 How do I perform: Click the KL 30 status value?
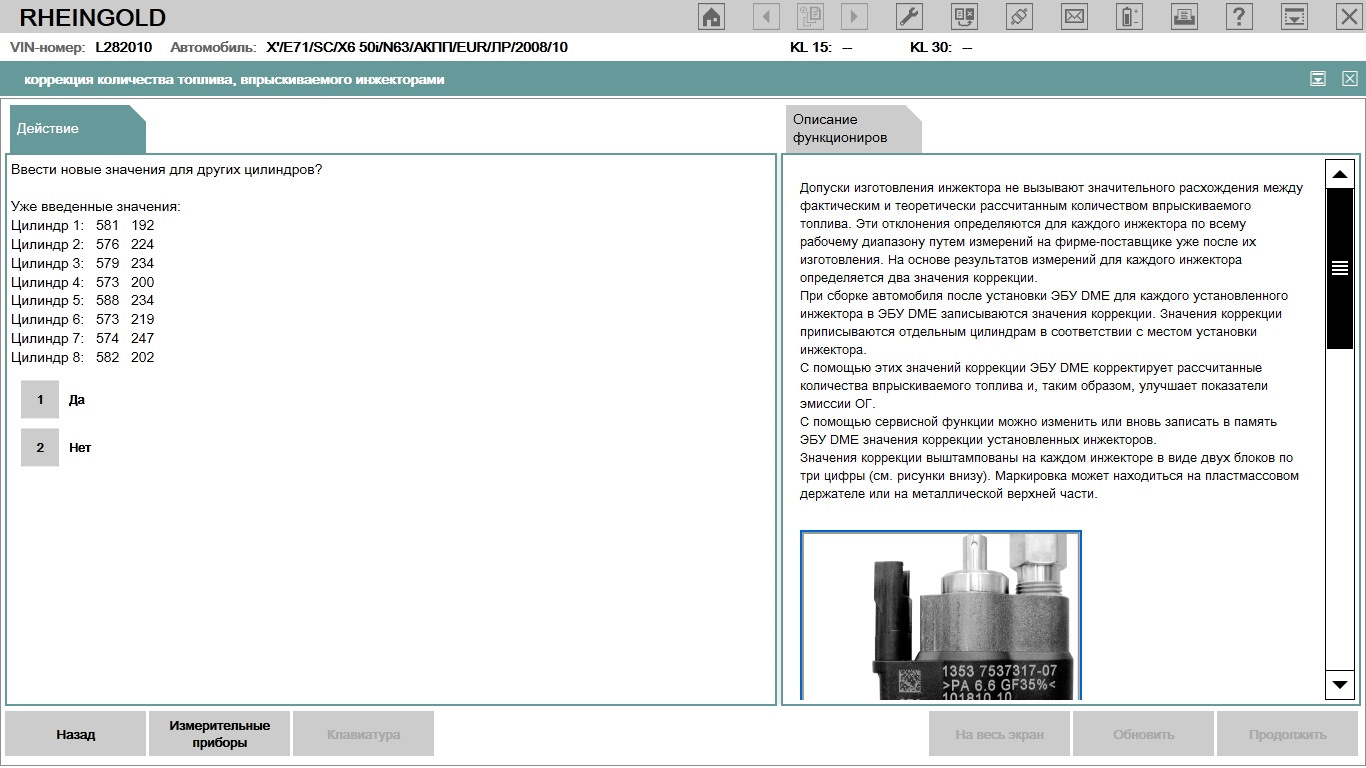pyautogui.click(x=967, y=47)
